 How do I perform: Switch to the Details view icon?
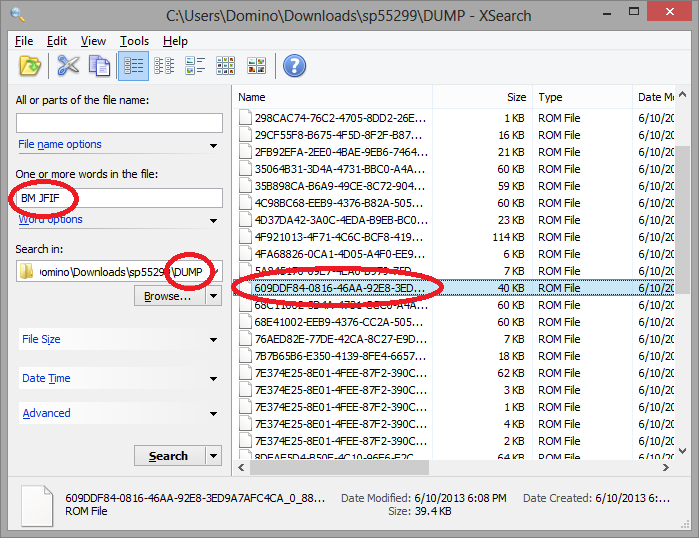[133, 66]
